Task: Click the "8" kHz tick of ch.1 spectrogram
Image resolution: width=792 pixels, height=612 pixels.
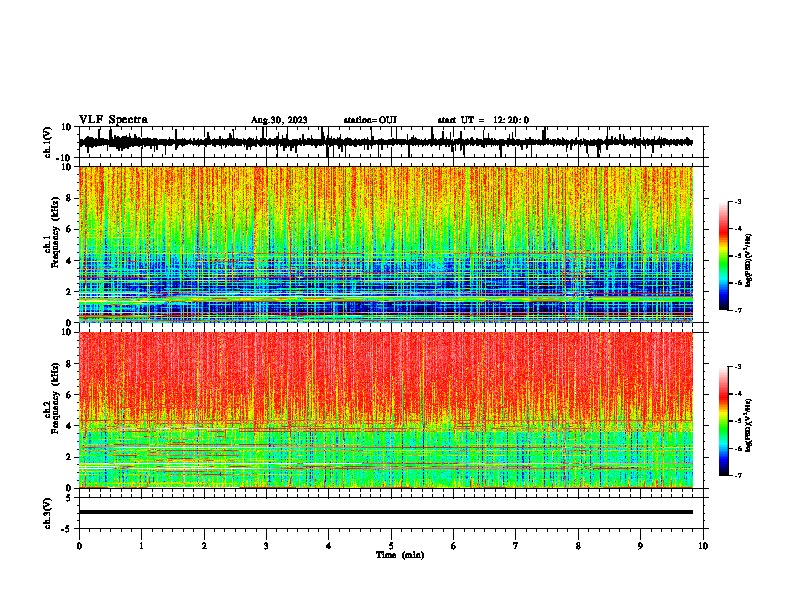Action: 70,198
